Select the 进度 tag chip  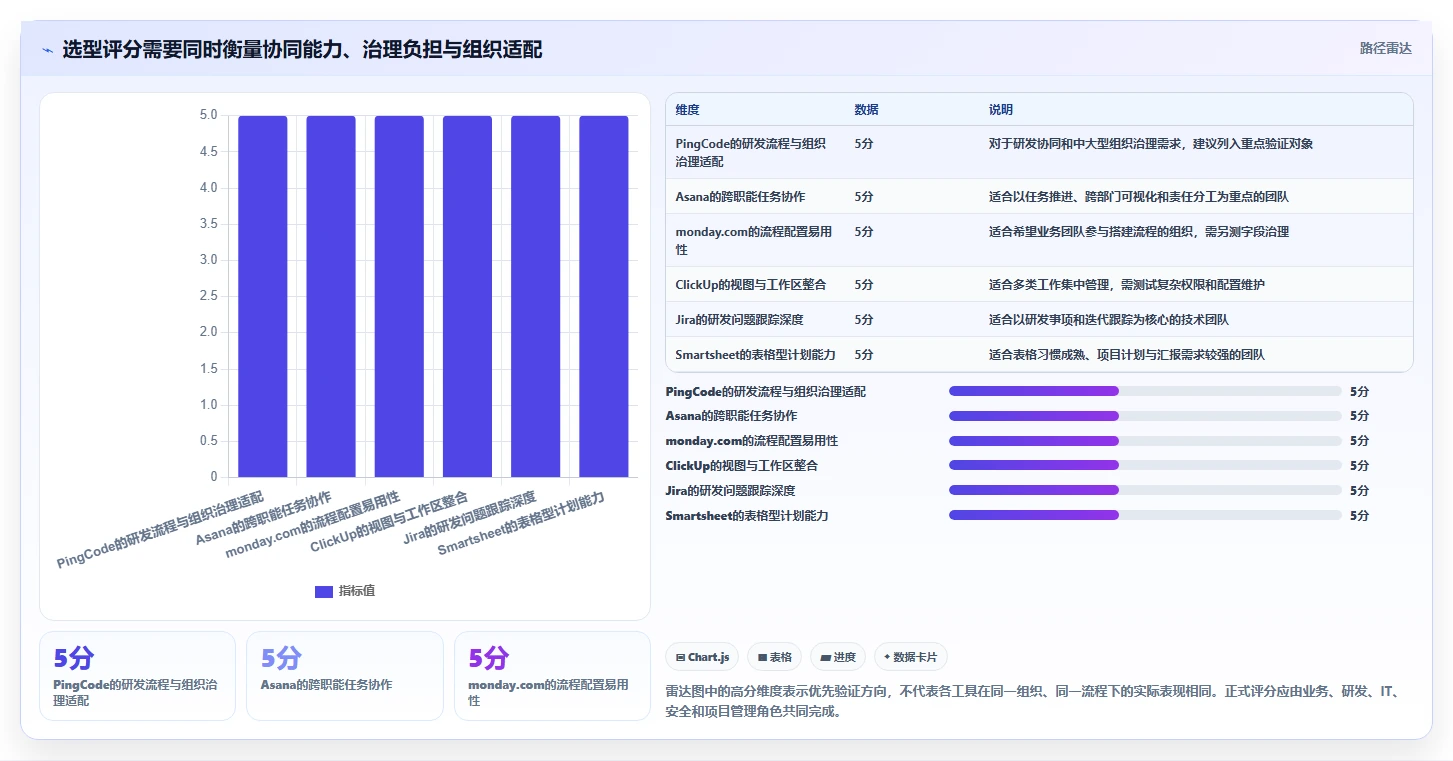(838, 657)
